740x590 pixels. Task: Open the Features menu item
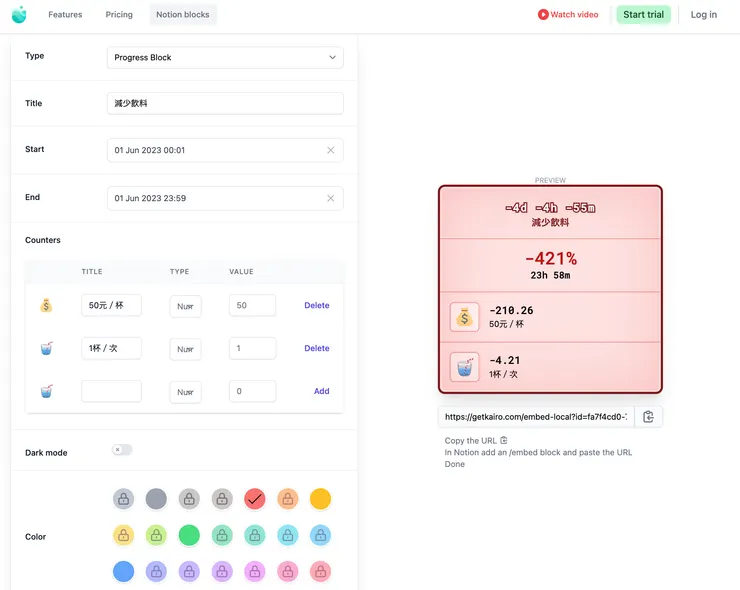[65, 15]
